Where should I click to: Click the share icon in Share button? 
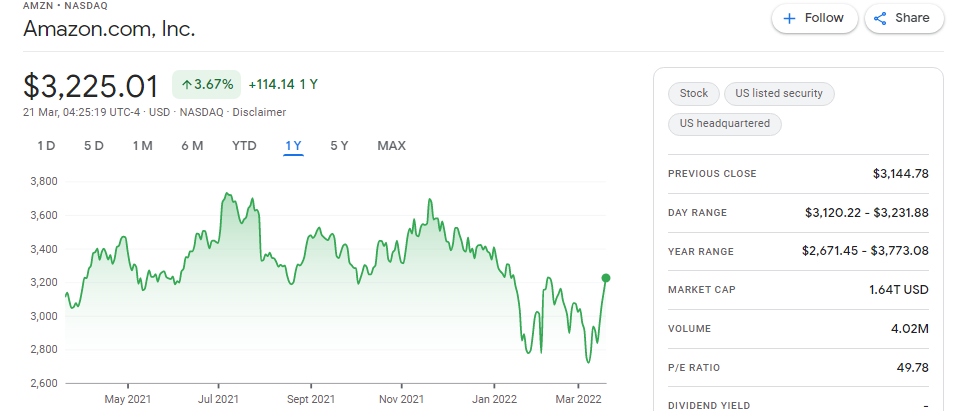coord(880,19)
